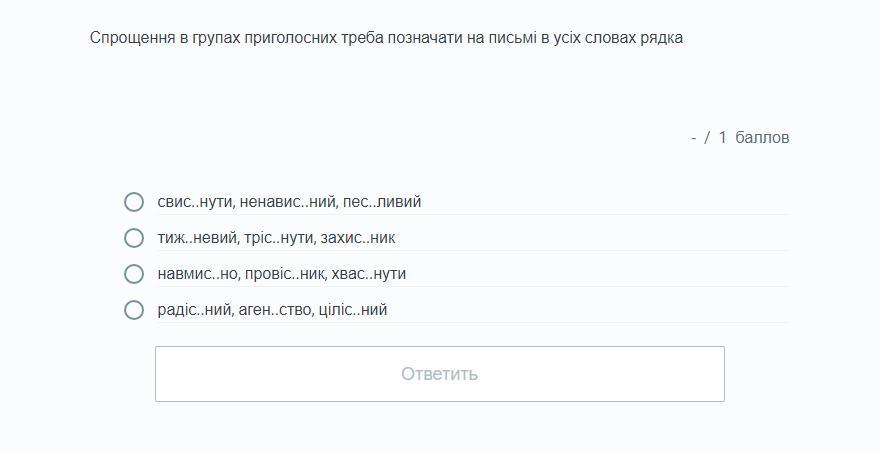Click the word 'ціліс..ний' in the fourth option
The image size is (880, 451).
[x=353, y=310]
